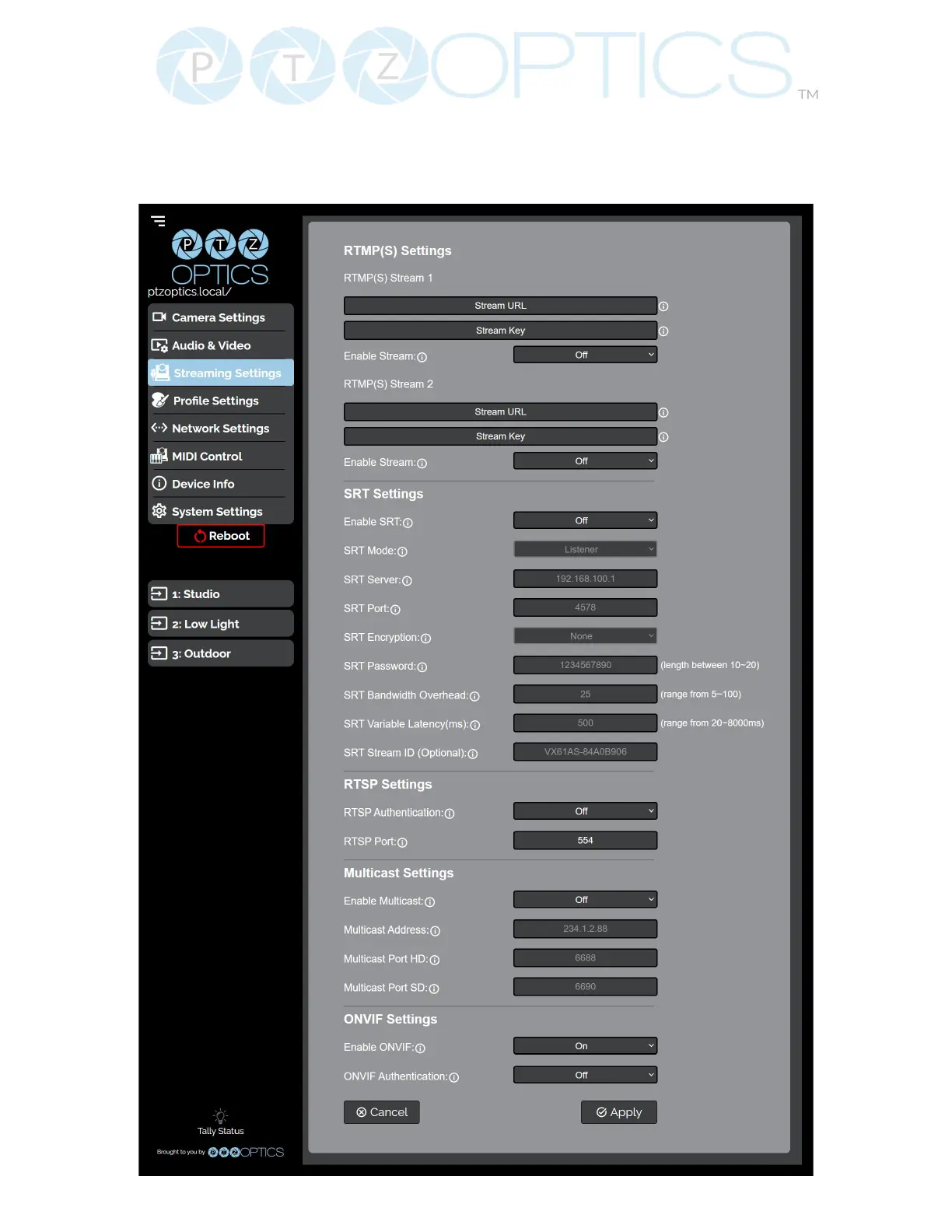The image size is (952, 1232).
Task: Click RTMP Stream 2 Stream URL field
Action: point(501,412)
